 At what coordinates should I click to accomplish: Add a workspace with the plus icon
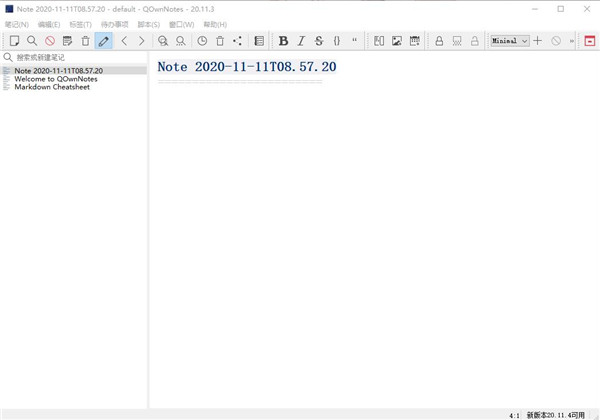(538, 41)
